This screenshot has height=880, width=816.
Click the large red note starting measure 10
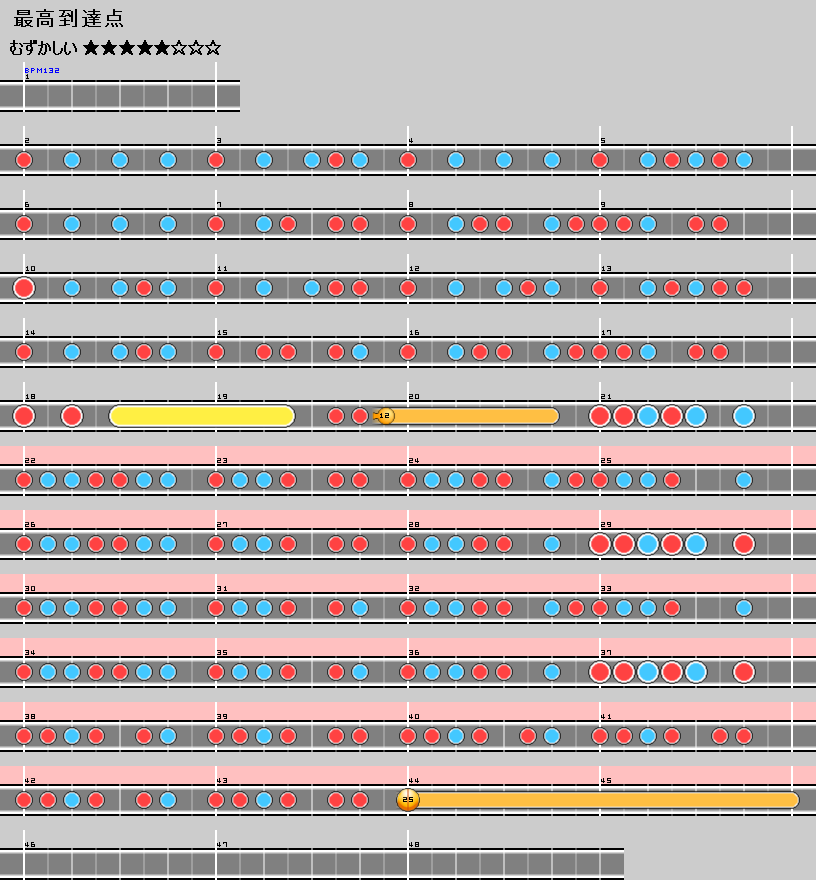24,288
